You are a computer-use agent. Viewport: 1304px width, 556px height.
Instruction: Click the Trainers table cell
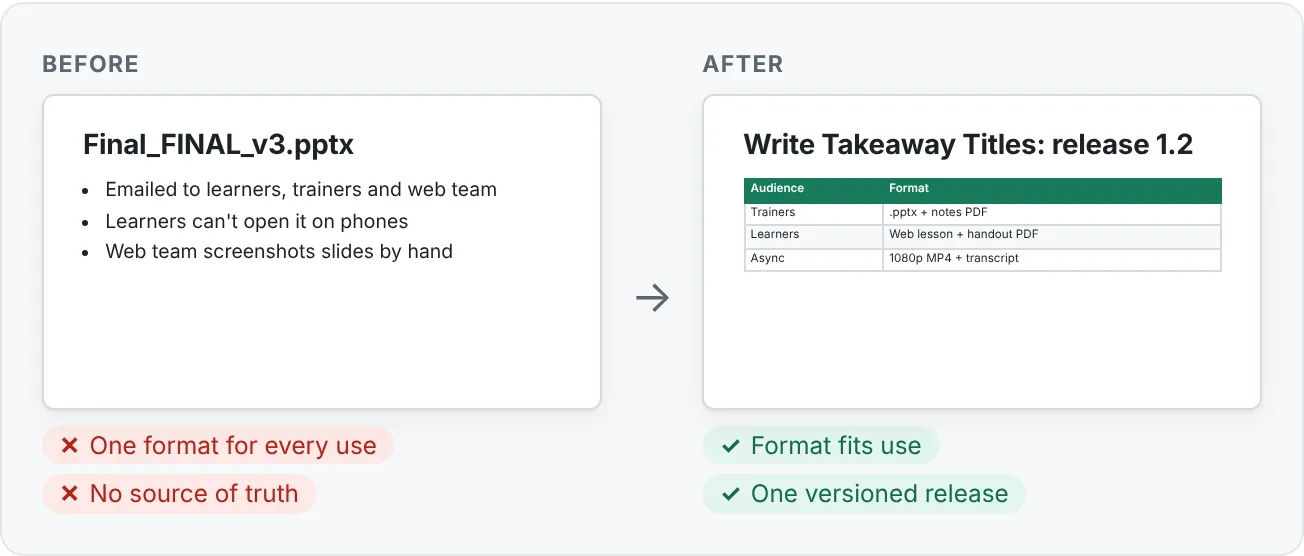(x=813, y=212)
